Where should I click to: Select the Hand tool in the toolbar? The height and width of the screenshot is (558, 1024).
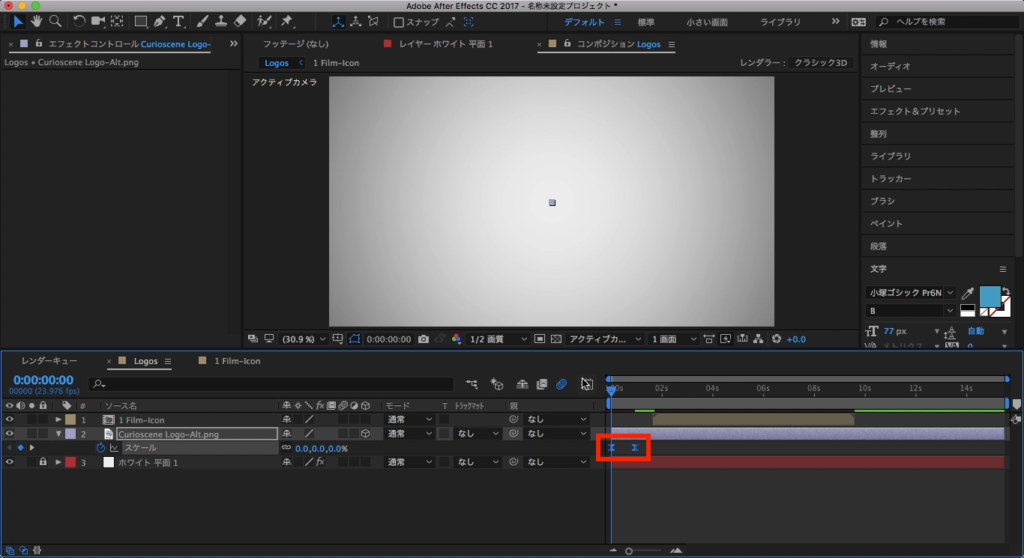tap(36, 21)
